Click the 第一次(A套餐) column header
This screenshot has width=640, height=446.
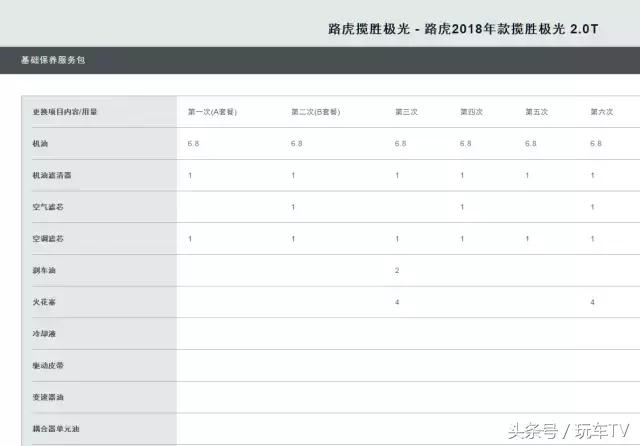point(212,112)
